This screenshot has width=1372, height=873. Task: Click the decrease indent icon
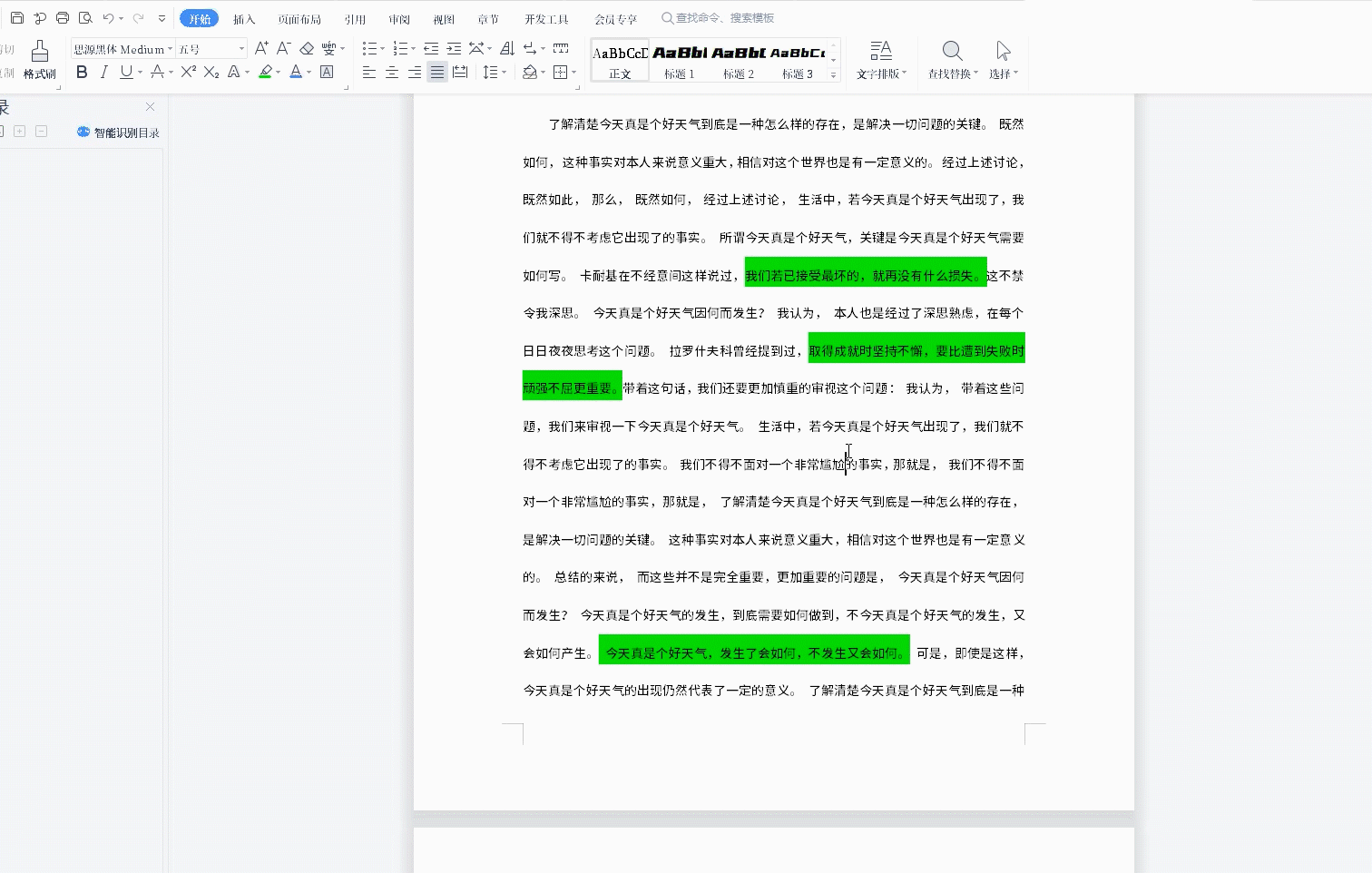[x=431, y=48]
